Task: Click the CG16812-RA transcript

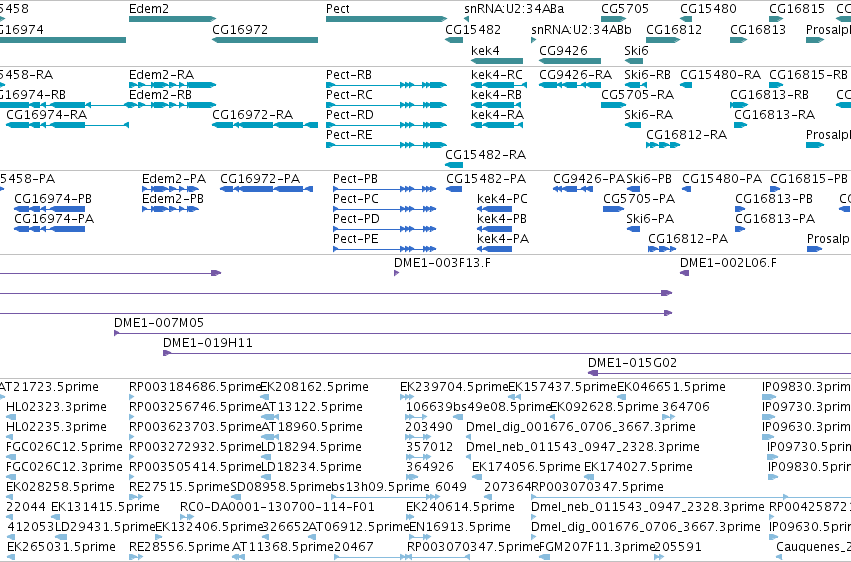Action: (663, 145)
